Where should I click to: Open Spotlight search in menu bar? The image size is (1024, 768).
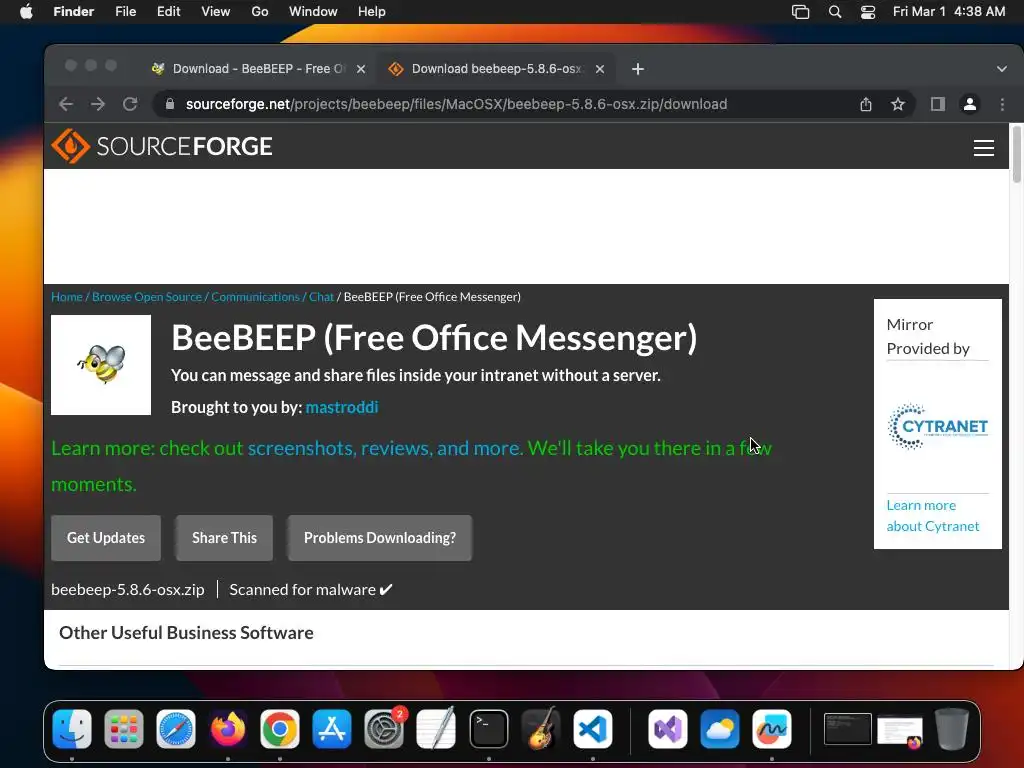point(835,12)
